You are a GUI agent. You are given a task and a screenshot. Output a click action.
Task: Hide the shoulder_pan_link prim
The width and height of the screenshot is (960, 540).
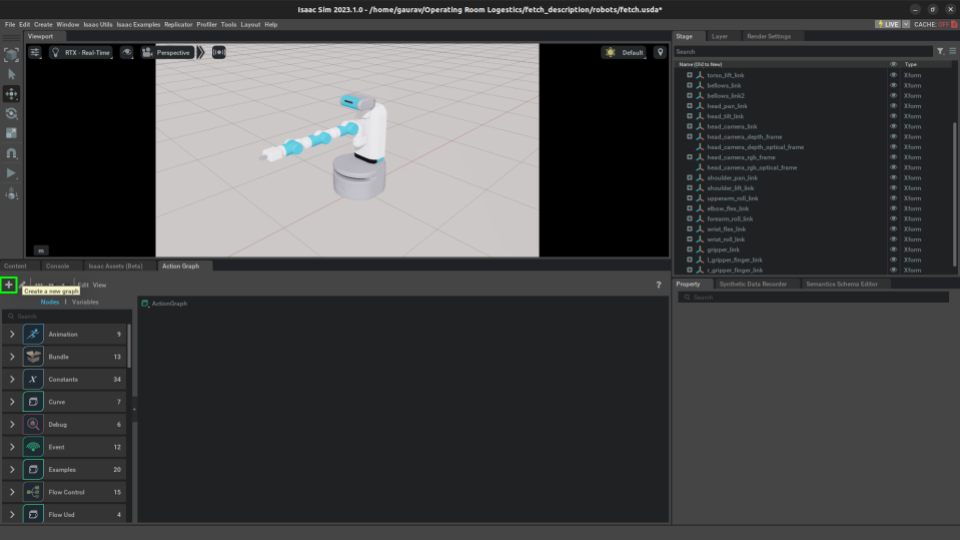[893, 178]
